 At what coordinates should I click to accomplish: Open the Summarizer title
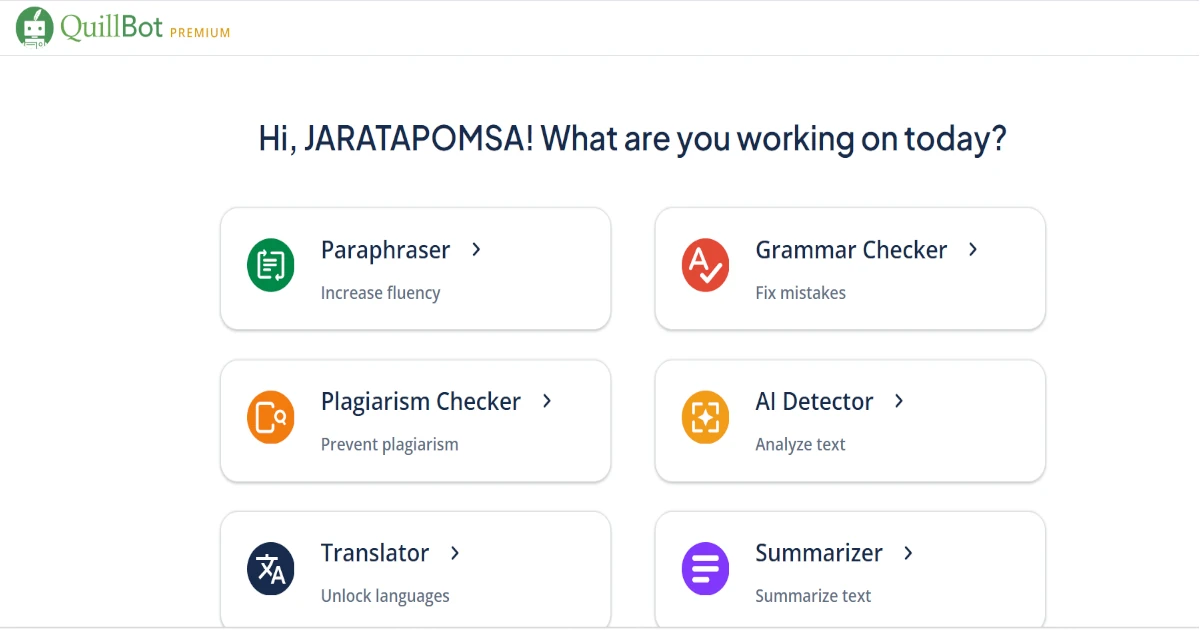(819, 553)
